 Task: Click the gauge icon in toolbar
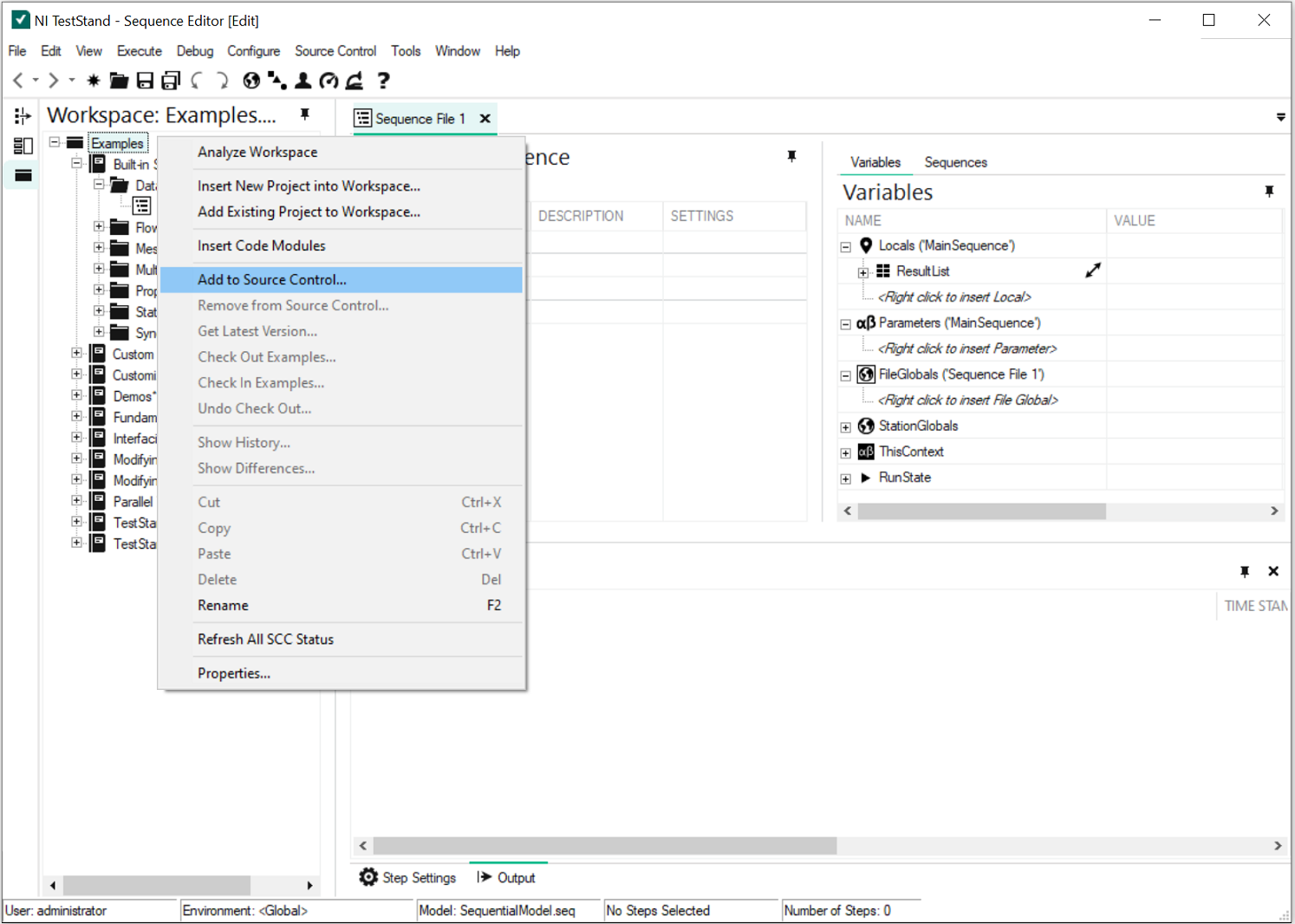click(329, 81)
